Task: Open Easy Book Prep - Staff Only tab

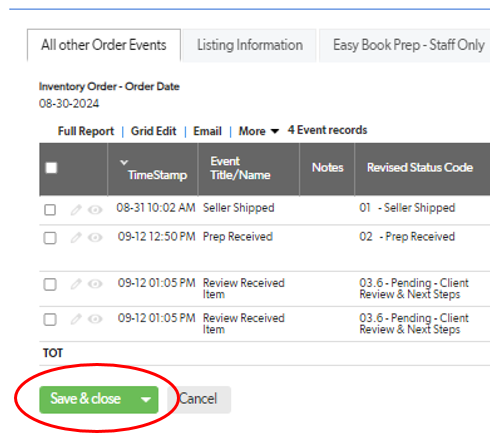Action: click(408, 45)
